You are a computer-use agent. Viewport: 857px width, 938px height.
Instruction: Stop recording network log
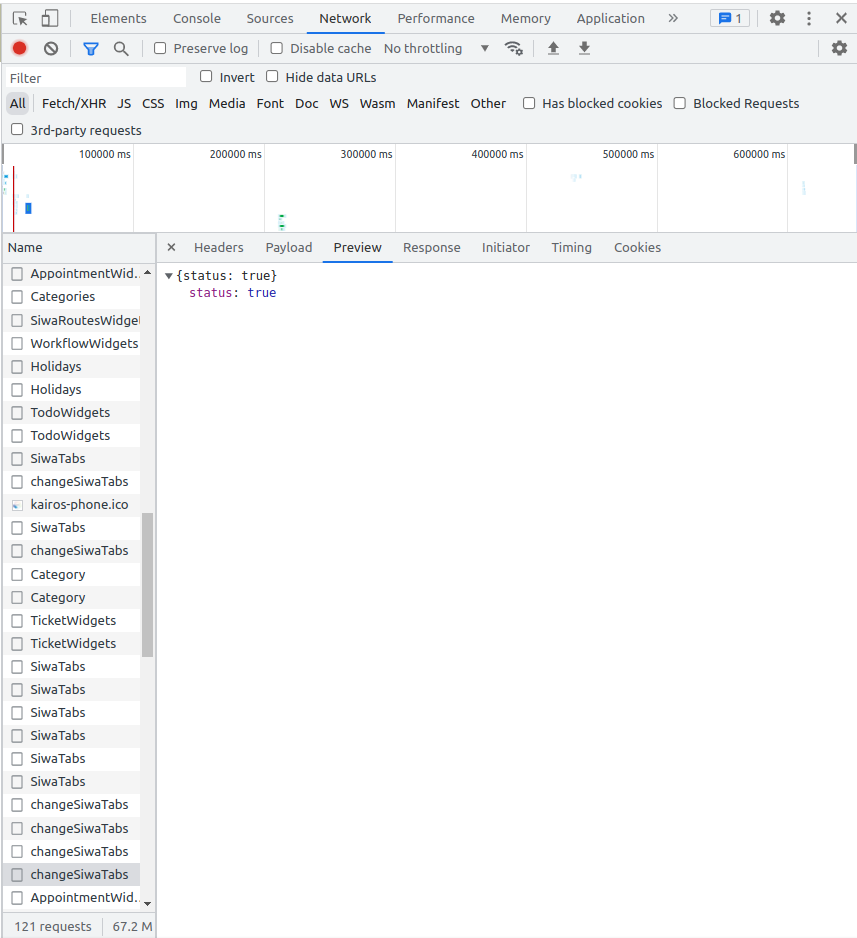(x=20, y=48)
